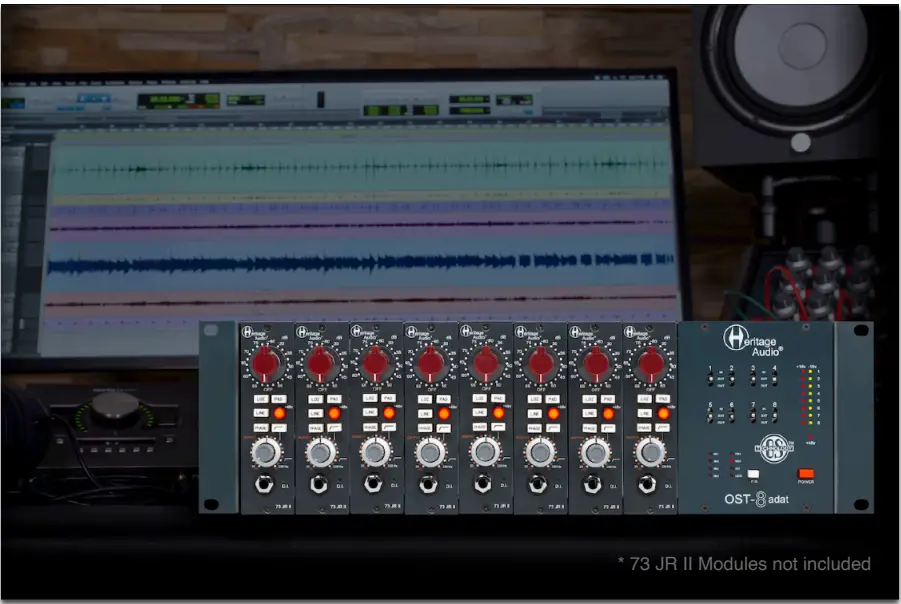The image size is (901, 604).
Task: Click the Heritage Audio logo atop the first module
Action: (256, 333)
